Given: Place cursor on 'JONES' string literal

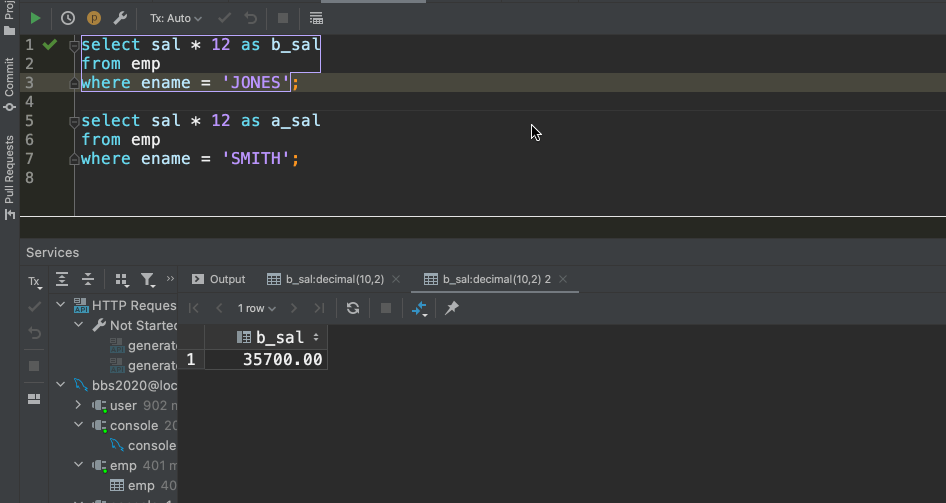Looking at the screenshot, I should coord(256,83).
